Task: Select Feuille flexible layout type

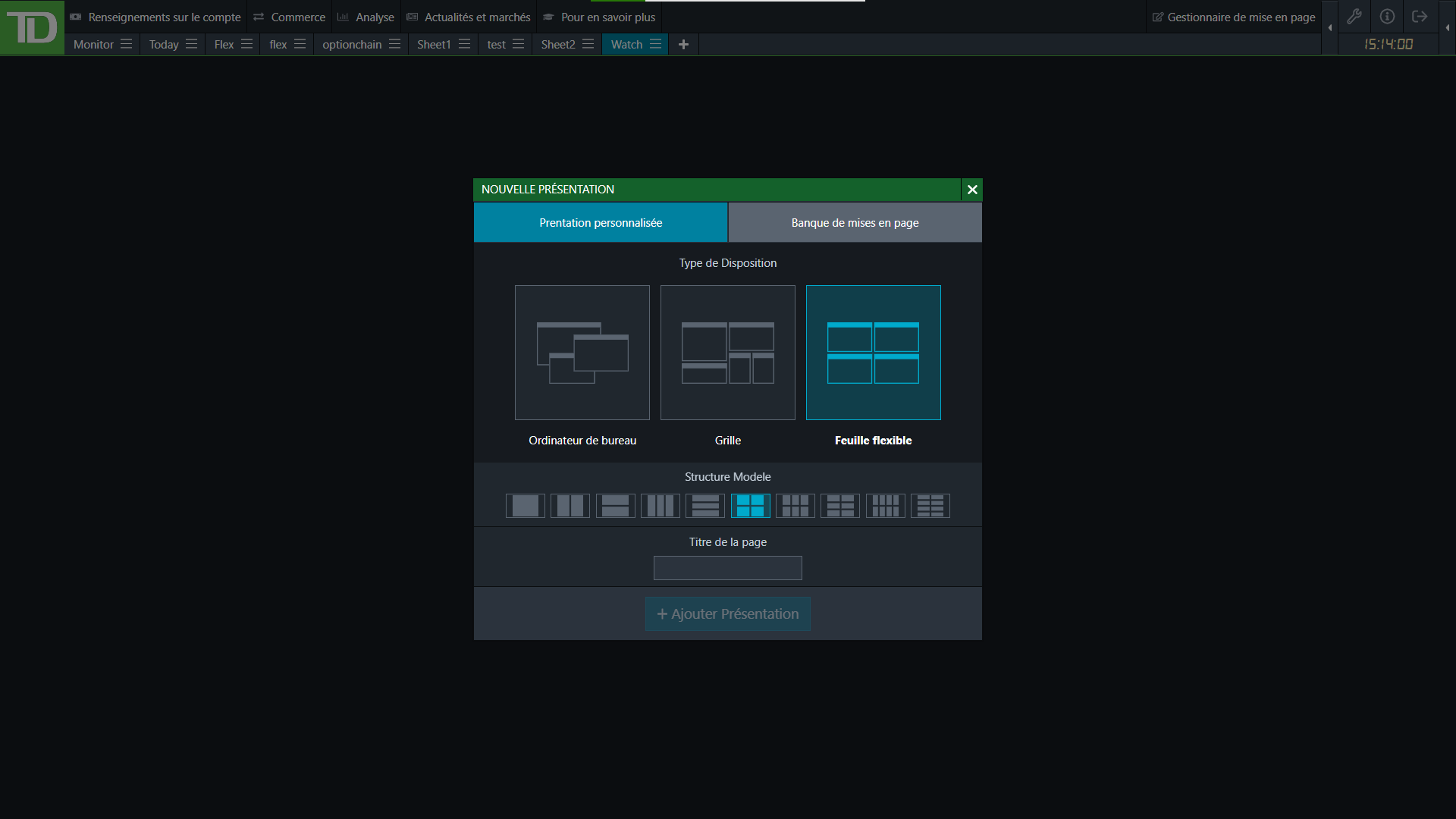Action: (x=874, y=353)
